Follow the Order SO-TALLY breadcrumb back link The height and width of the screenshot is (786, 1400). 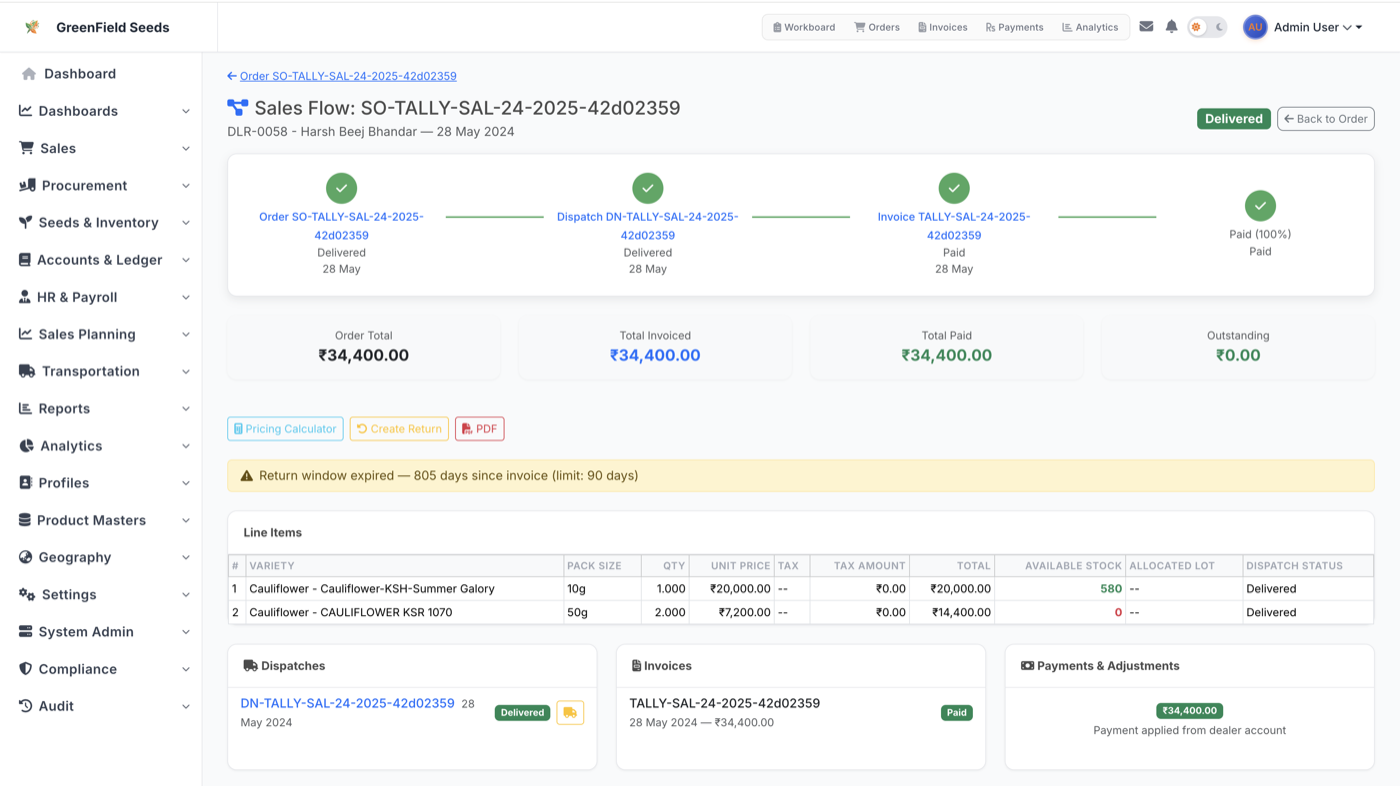[342, 76]
